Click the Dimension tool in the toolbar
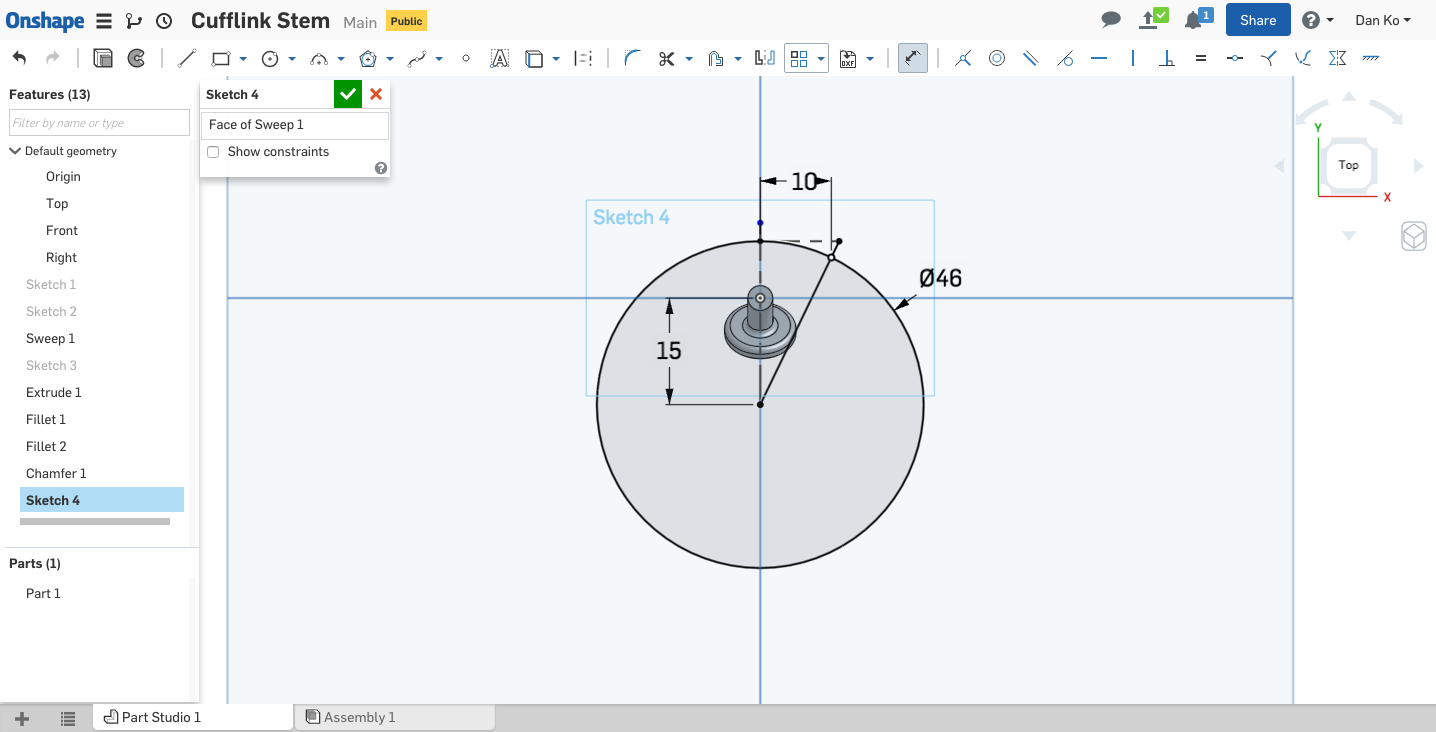The height and width of the screenshot is (732, 1436). [912, 59]
